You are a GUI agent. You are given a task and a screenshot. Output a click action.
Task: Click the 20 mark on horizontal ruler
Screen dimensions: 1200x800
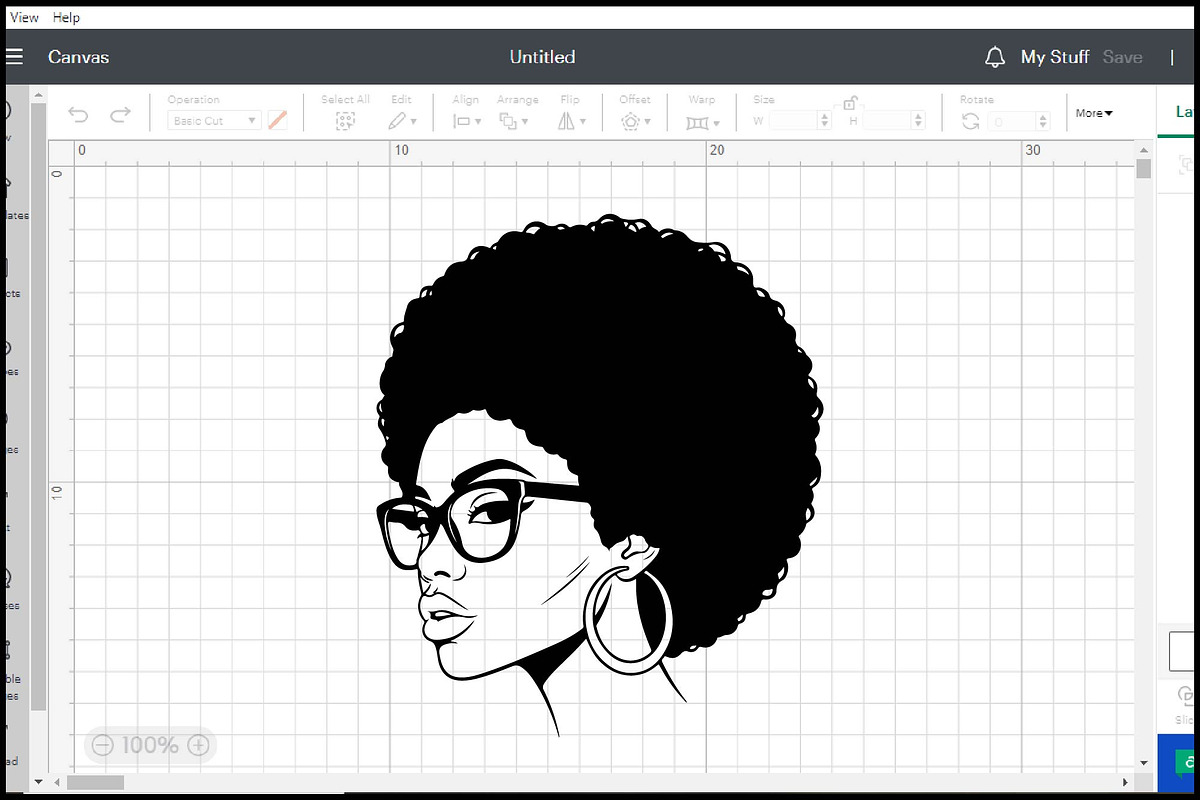pos(716,150)
